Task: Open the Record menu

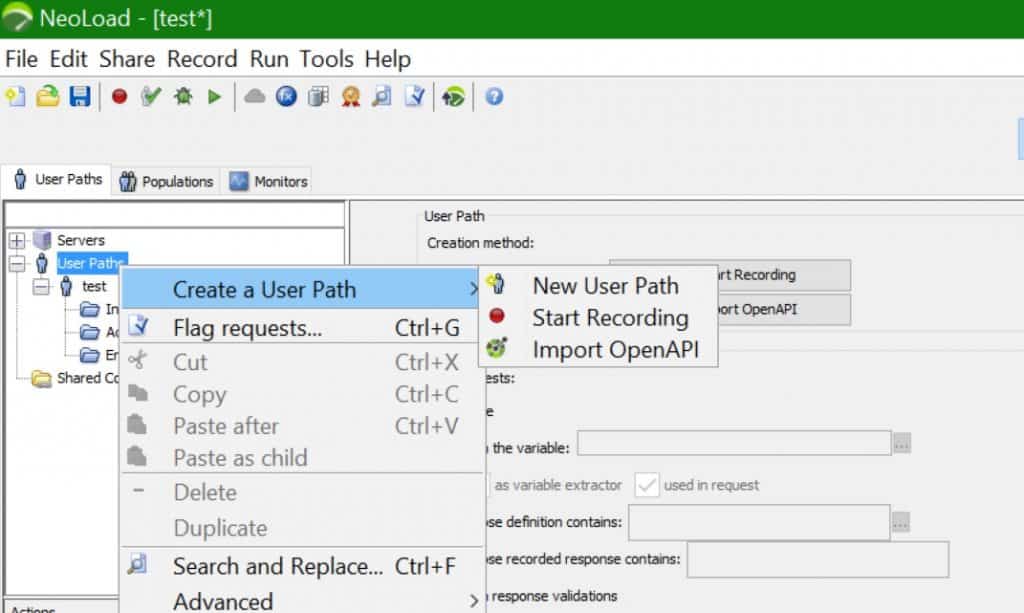Action: [x=203, y=59]
